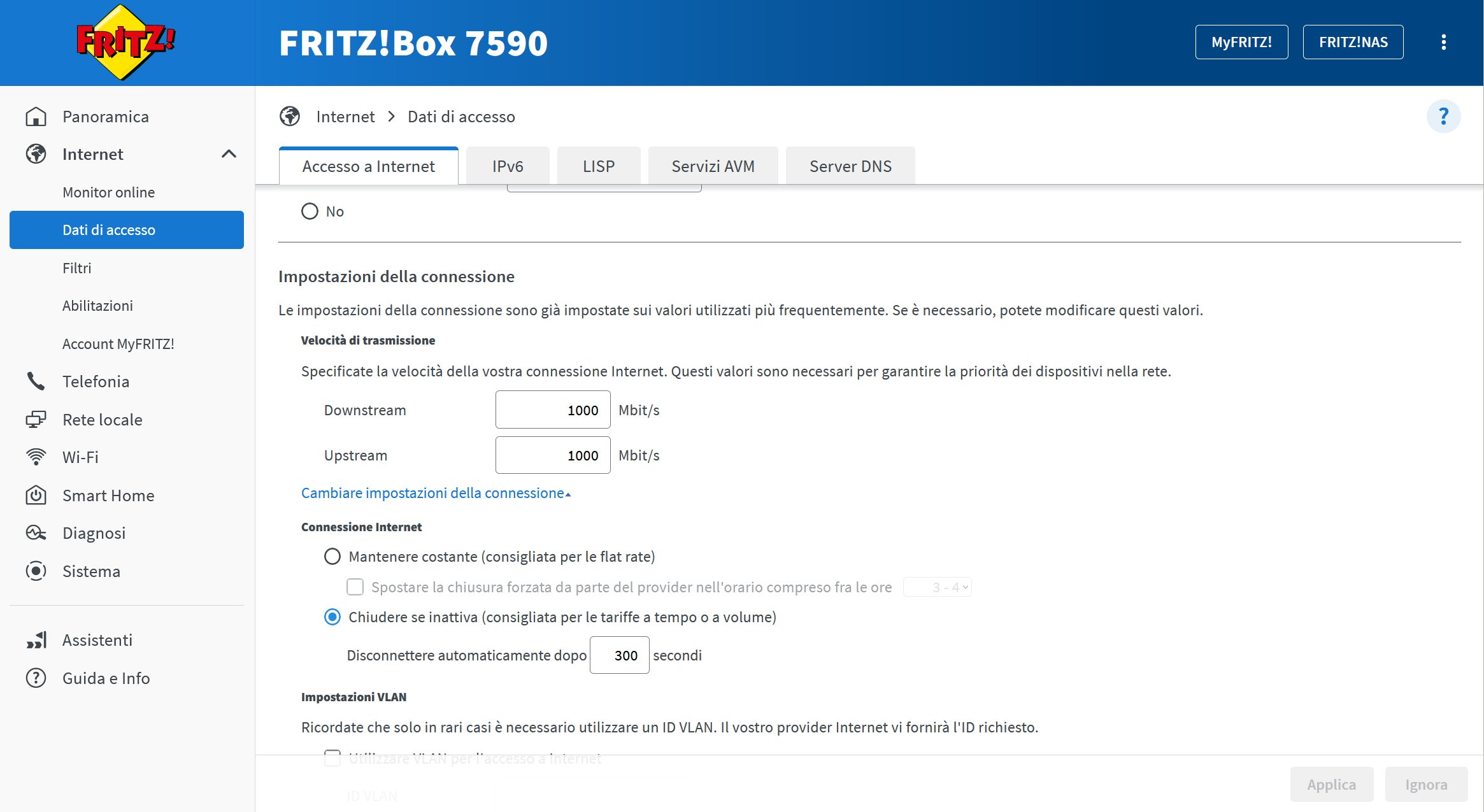This screenshot has height=812, width=1484.
Task: Click the Internet breadcrumb link
Action: click(345, 117)
